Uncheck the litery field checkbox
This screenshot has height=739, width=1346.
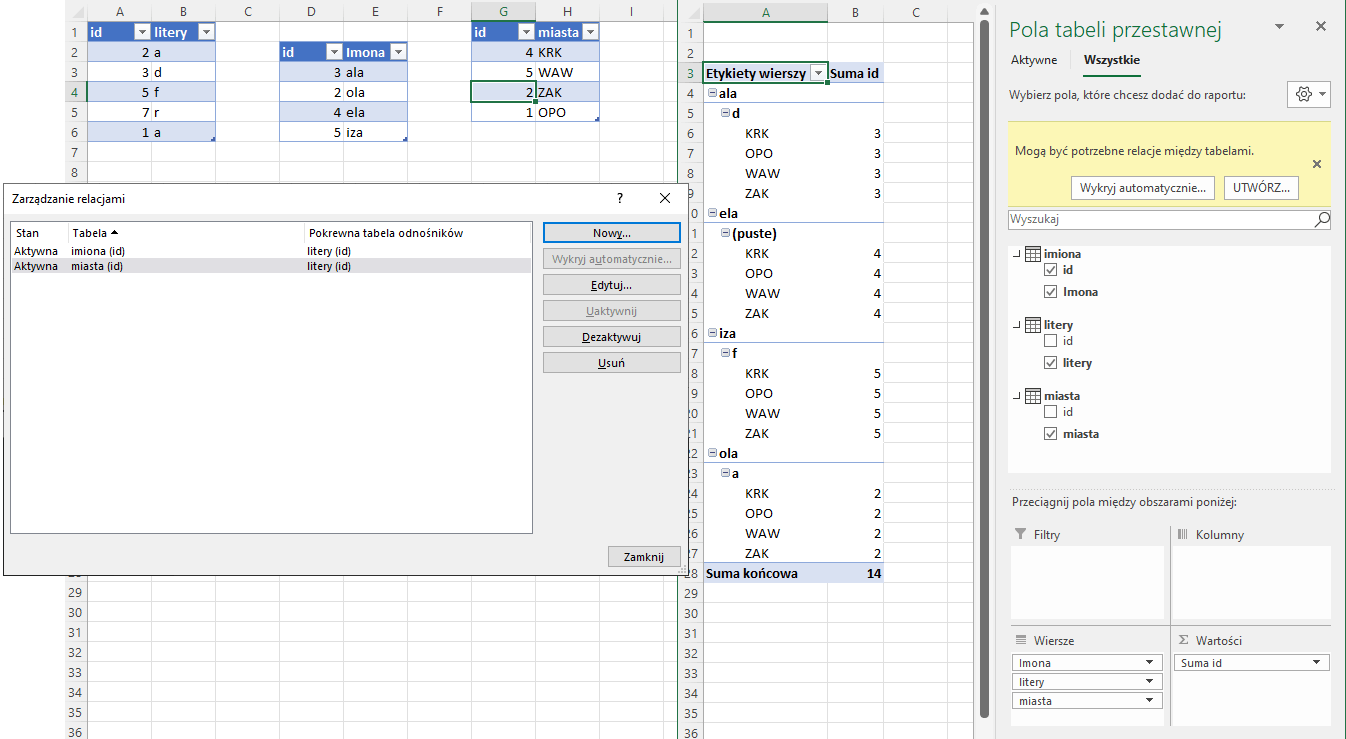pos(1050,363)
